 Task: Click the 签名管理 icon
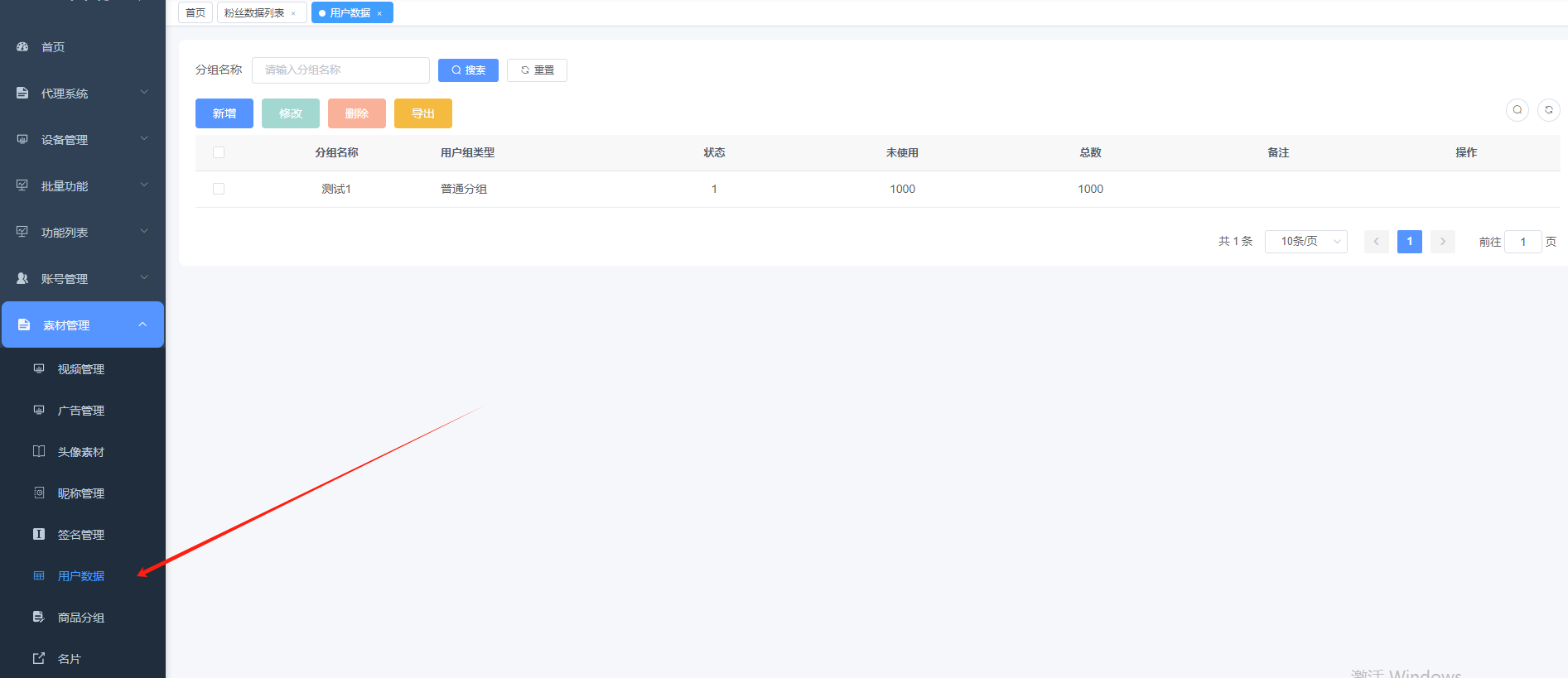(39, 534)
